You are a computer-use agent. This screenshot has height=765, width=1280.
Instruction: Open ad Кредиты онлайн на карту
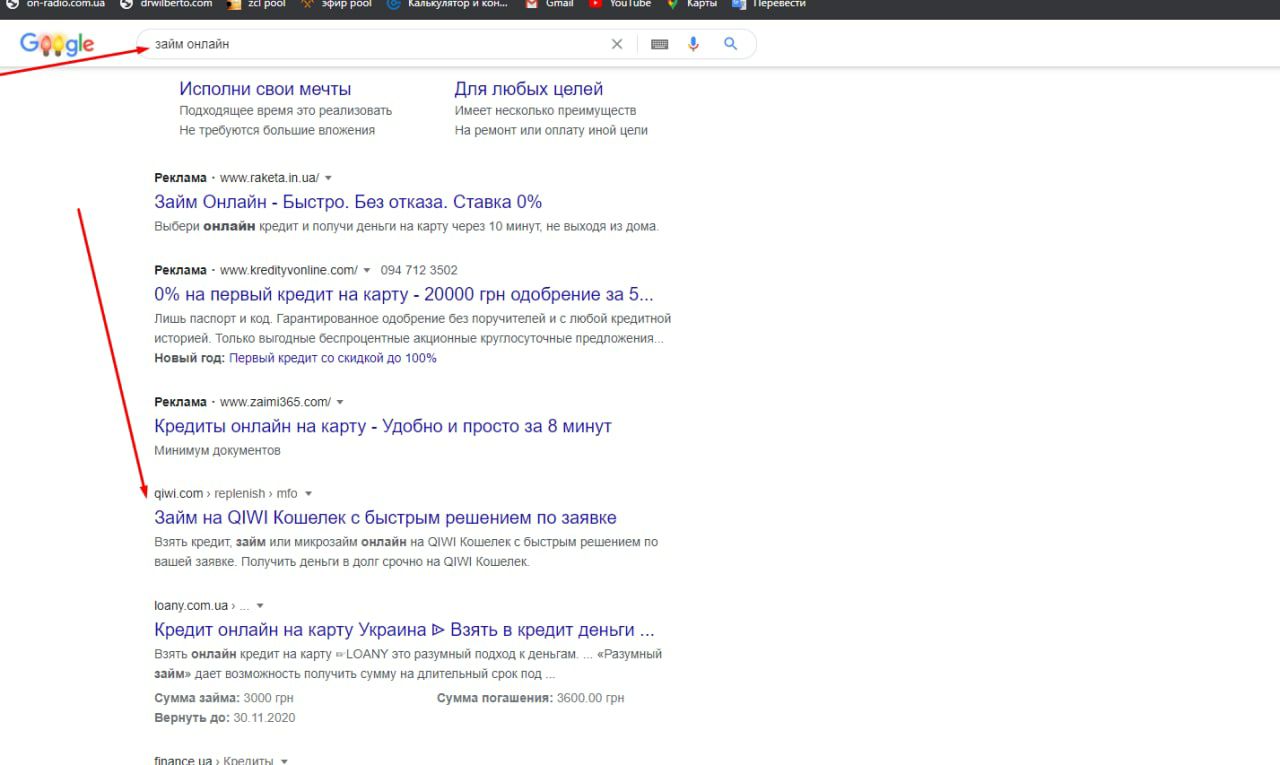[x=383, y=426]
